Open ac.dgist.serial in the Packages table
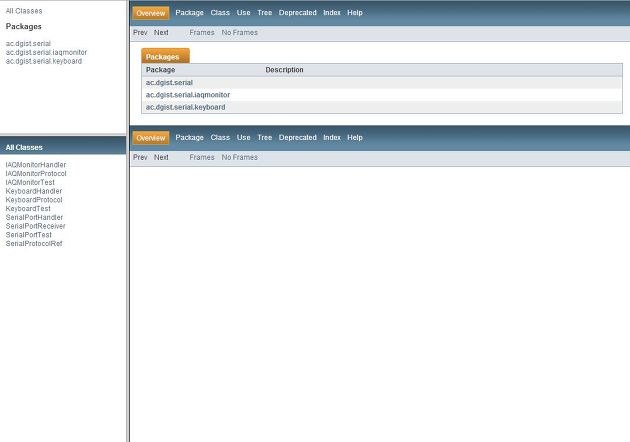Image resolution: width=630 pixels, height=442 pixels. pyautogui.click(x=169, y=83)
